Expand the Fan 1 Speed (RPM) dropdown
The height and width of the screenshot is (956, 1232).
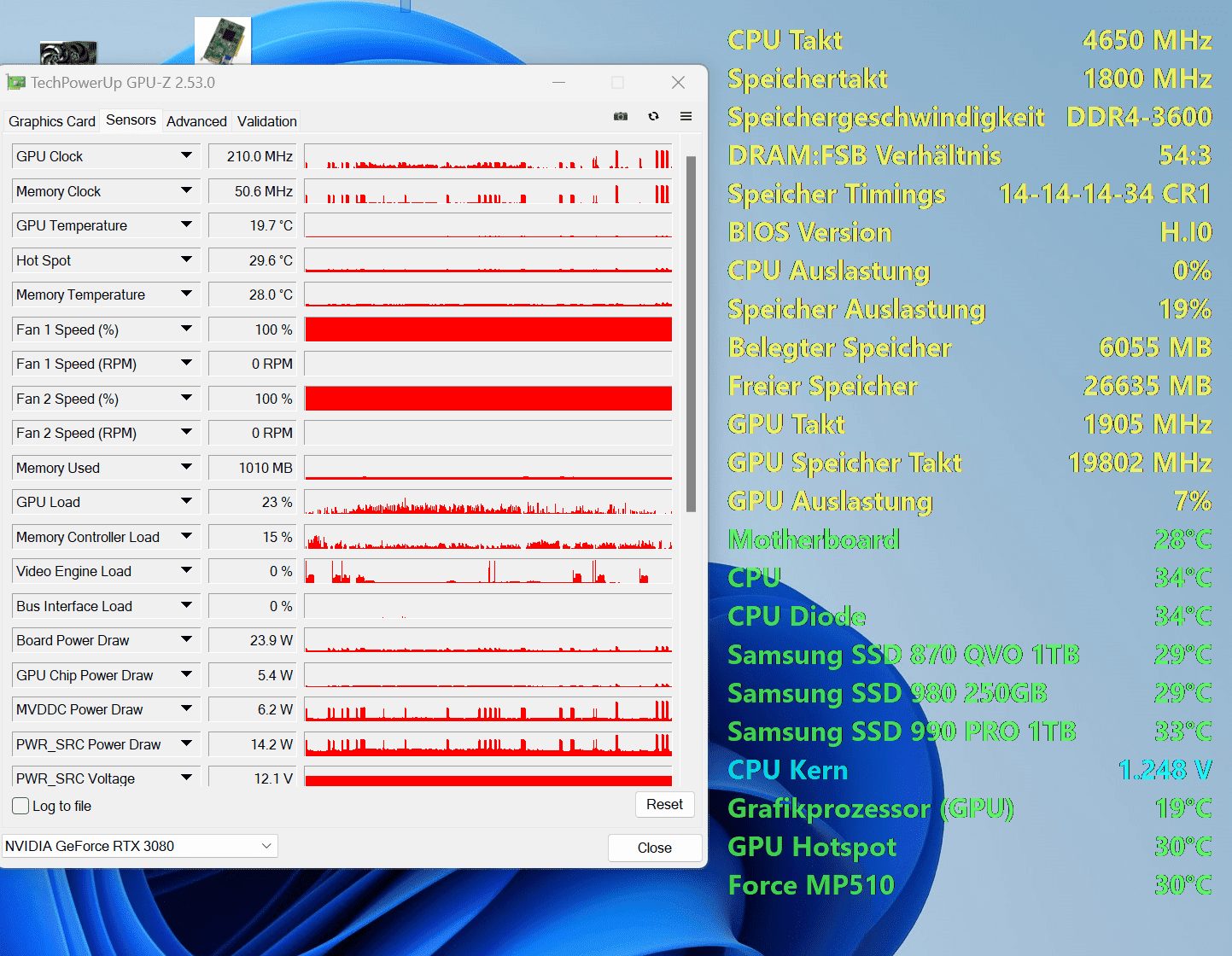point(186,363)
